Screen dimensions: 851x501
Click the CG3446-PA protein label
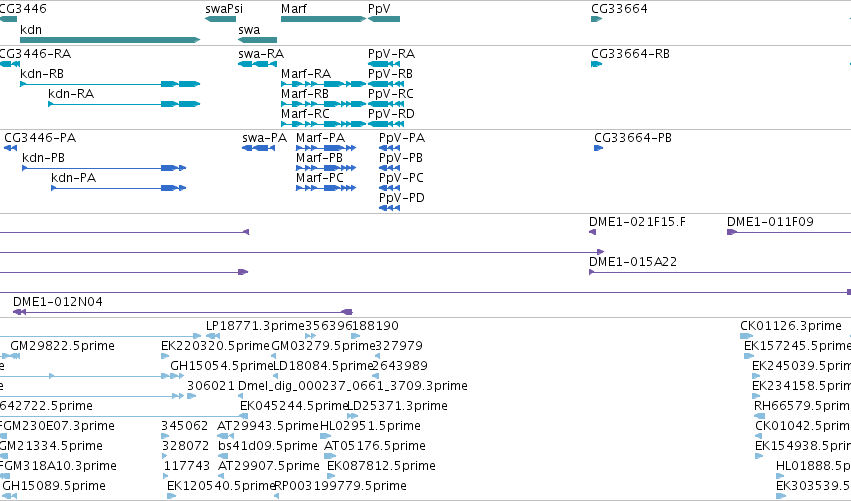coord(40,138)
